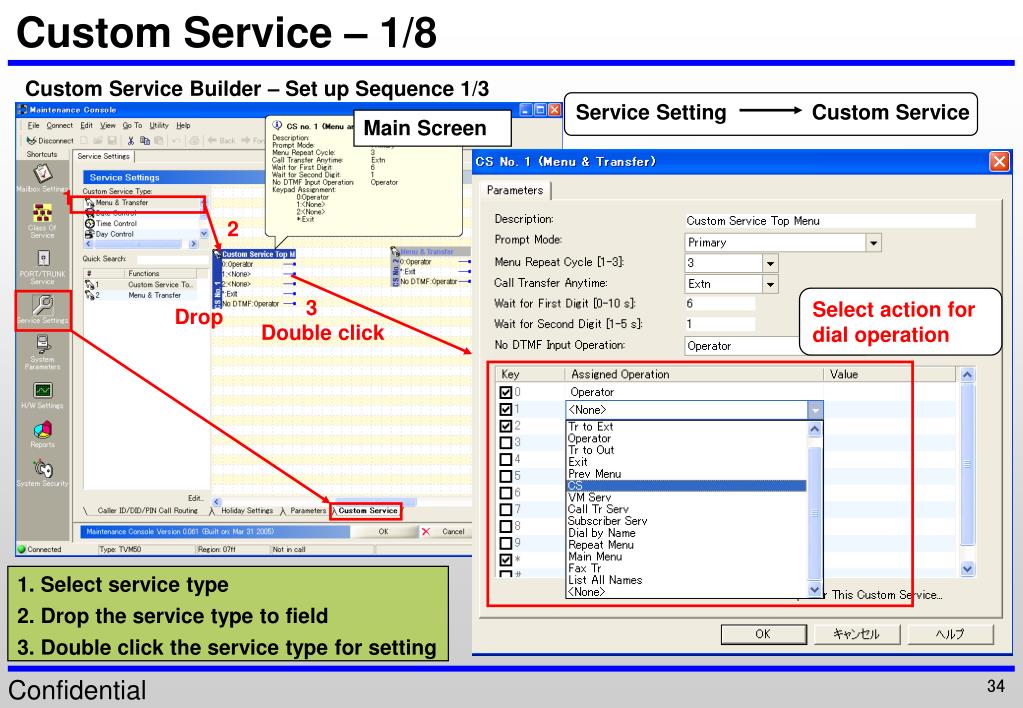Click function row 2 Menu & Transfer
Screen dimensions: 1023x708
tap(147, 295)
